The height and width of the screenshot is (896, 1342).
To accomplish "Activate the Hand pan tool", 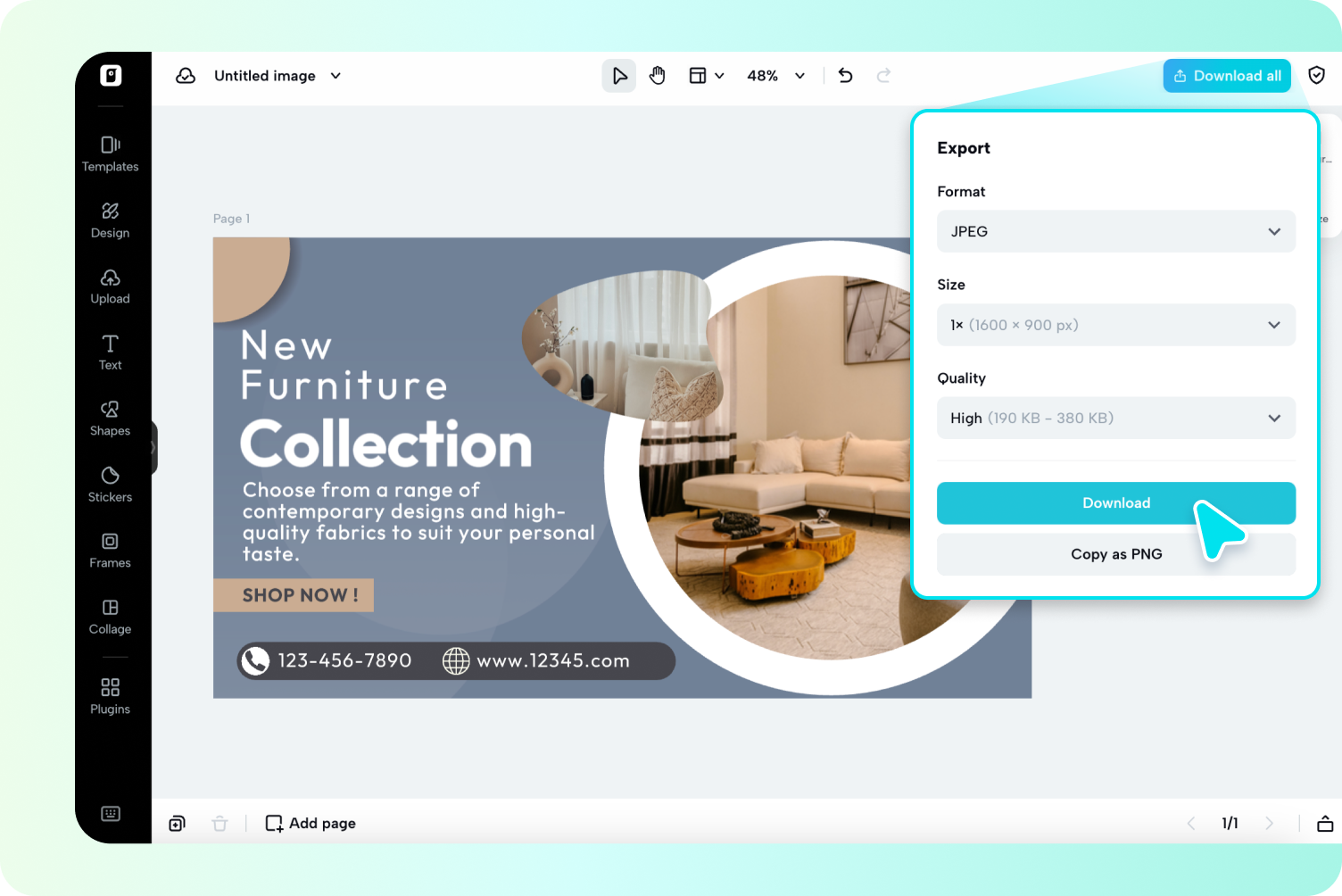I will (658, 76).
